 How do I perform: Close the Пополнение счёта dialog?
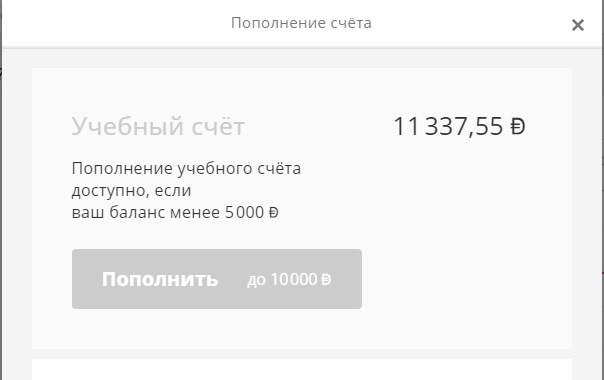(x=577, y=25)
